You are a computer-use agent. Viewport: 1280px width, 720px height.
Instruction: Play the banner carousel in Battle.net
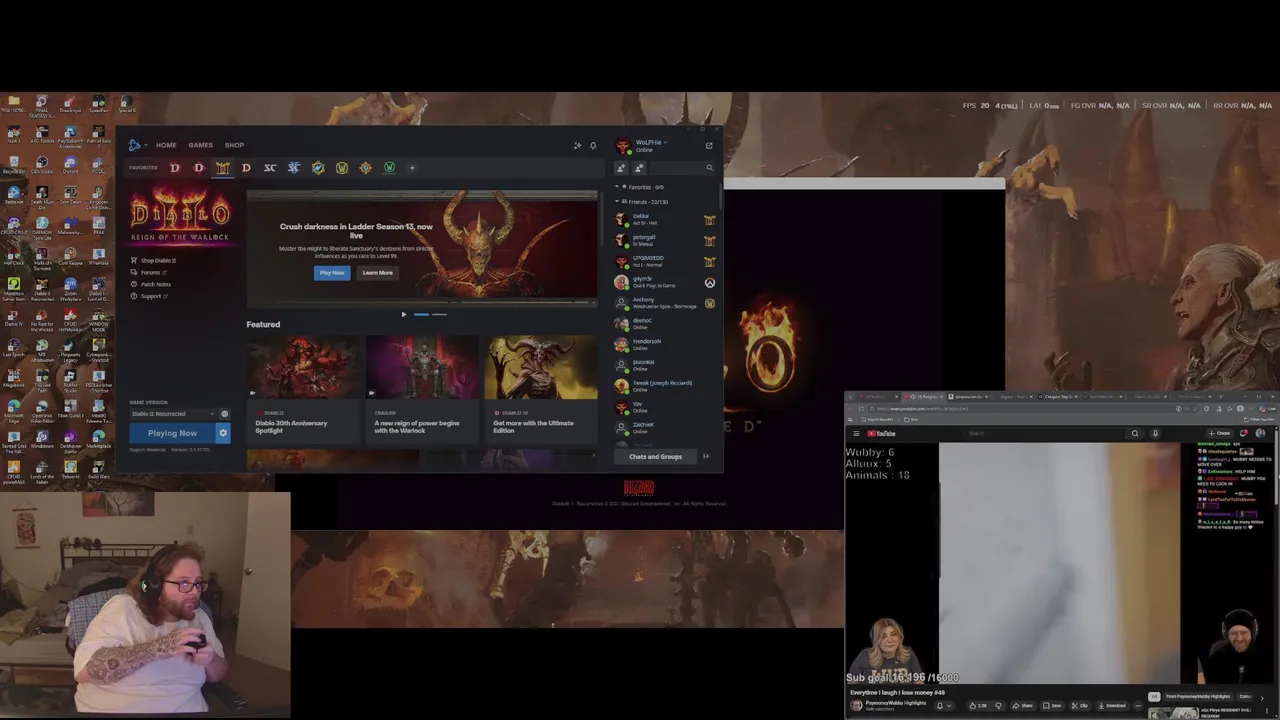pos(404,314)
